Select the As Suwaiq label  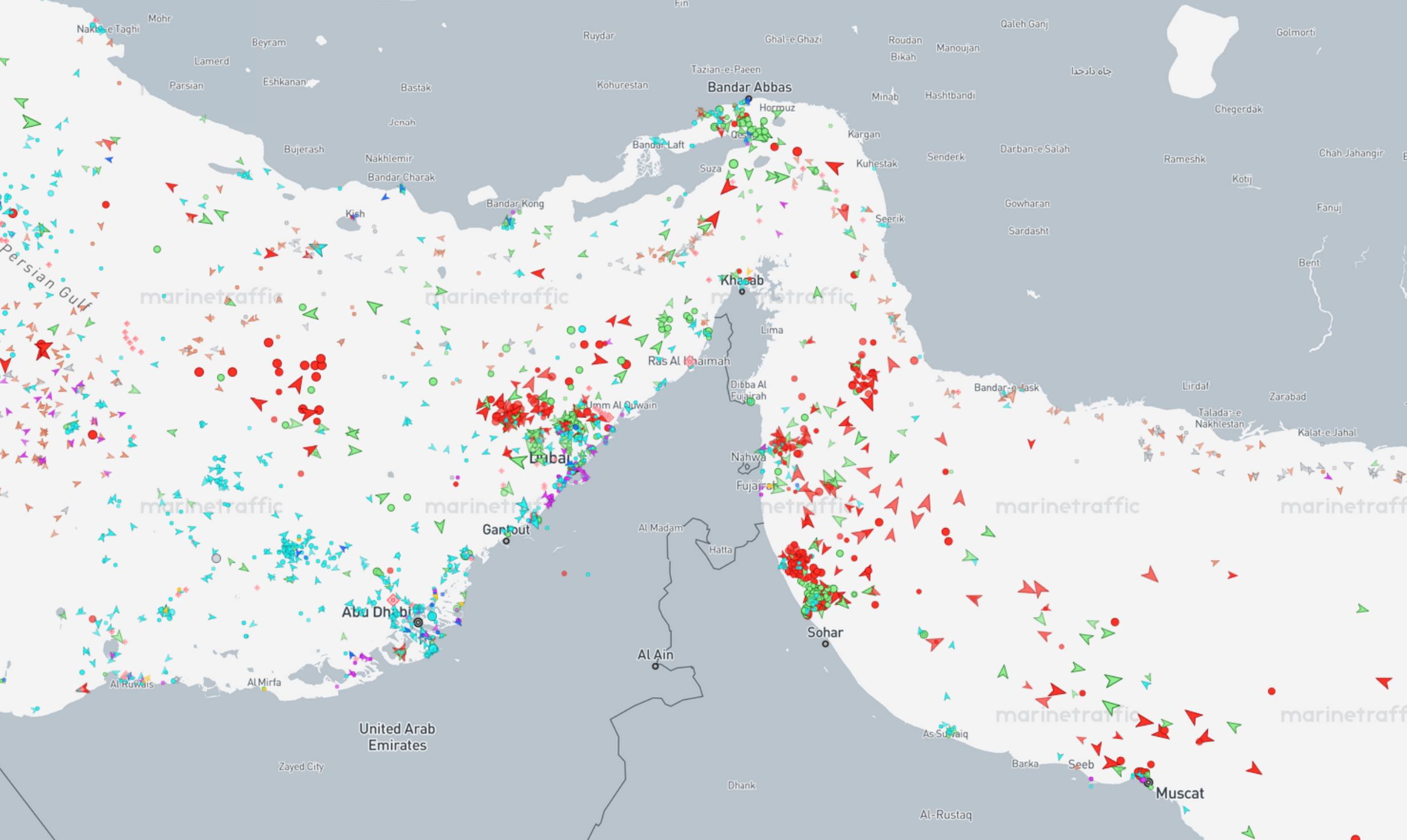945,734
